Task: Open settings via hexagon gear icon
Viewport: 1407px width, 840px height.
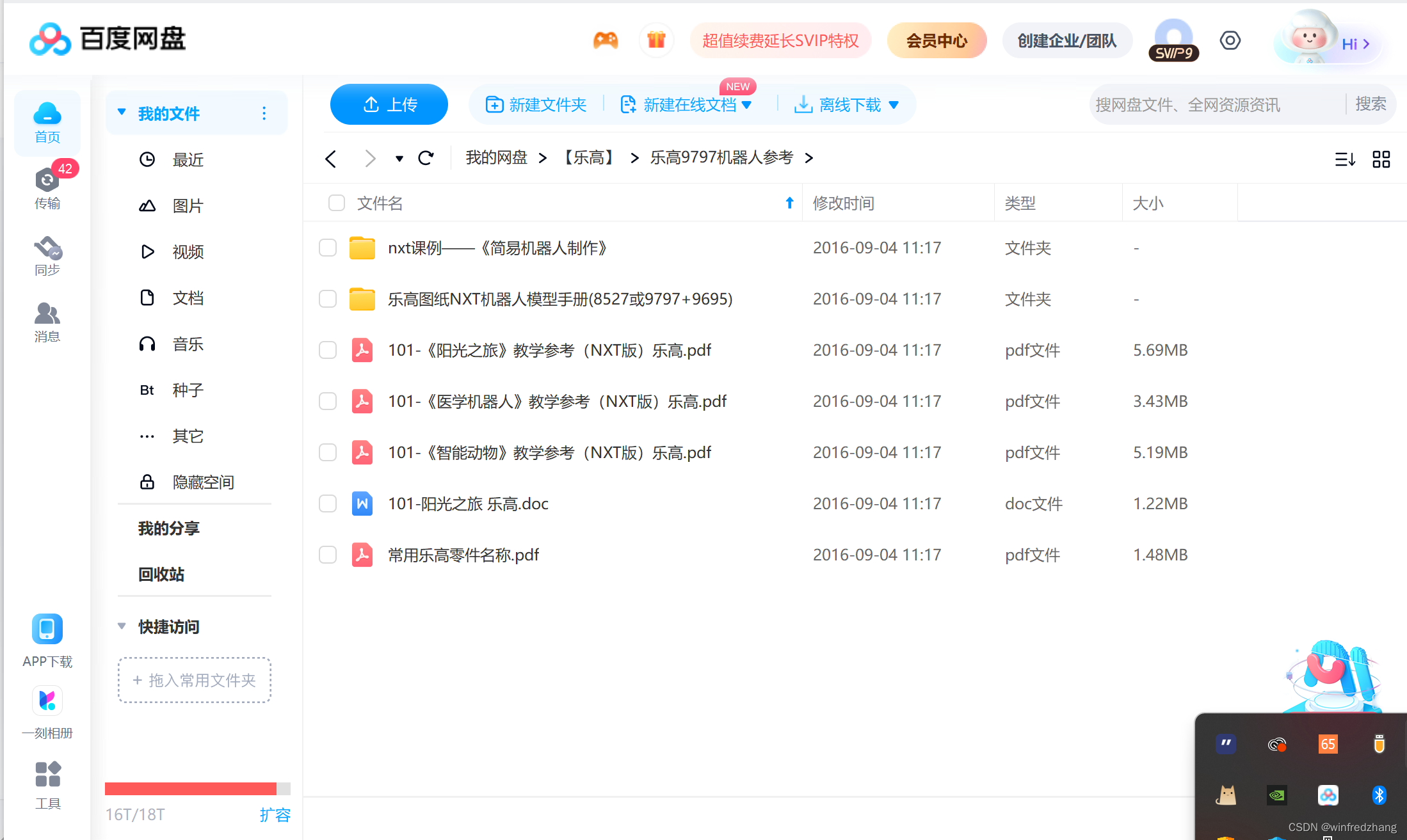Action: (1230, 40)
